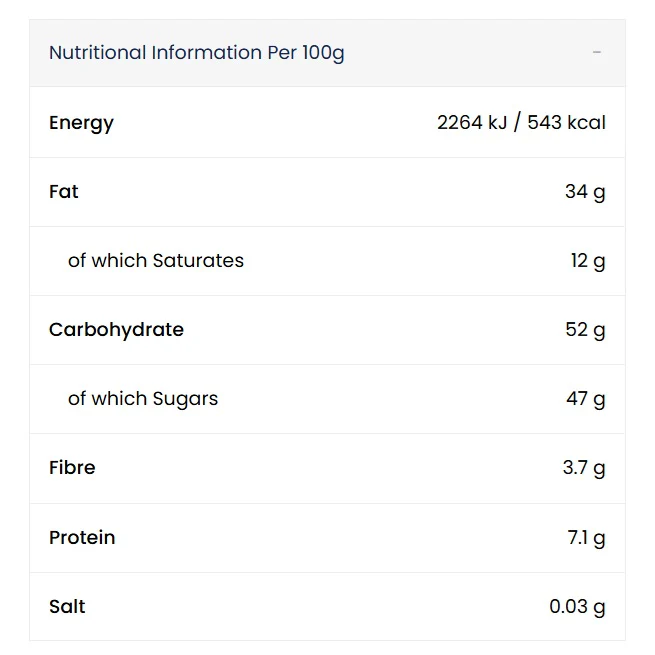Select the Fat row label
Screen dimensions: 655x655
pos(64,192)
